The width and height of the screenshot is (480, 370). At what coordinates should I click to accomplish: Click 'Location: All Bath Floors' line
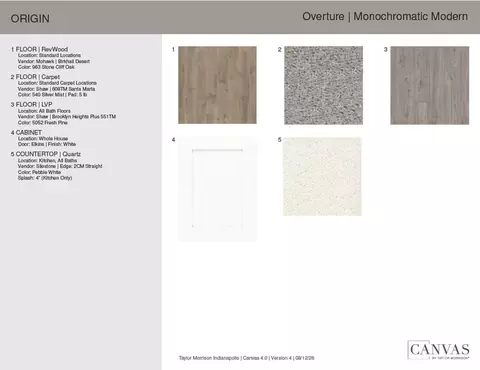[44, 111]
